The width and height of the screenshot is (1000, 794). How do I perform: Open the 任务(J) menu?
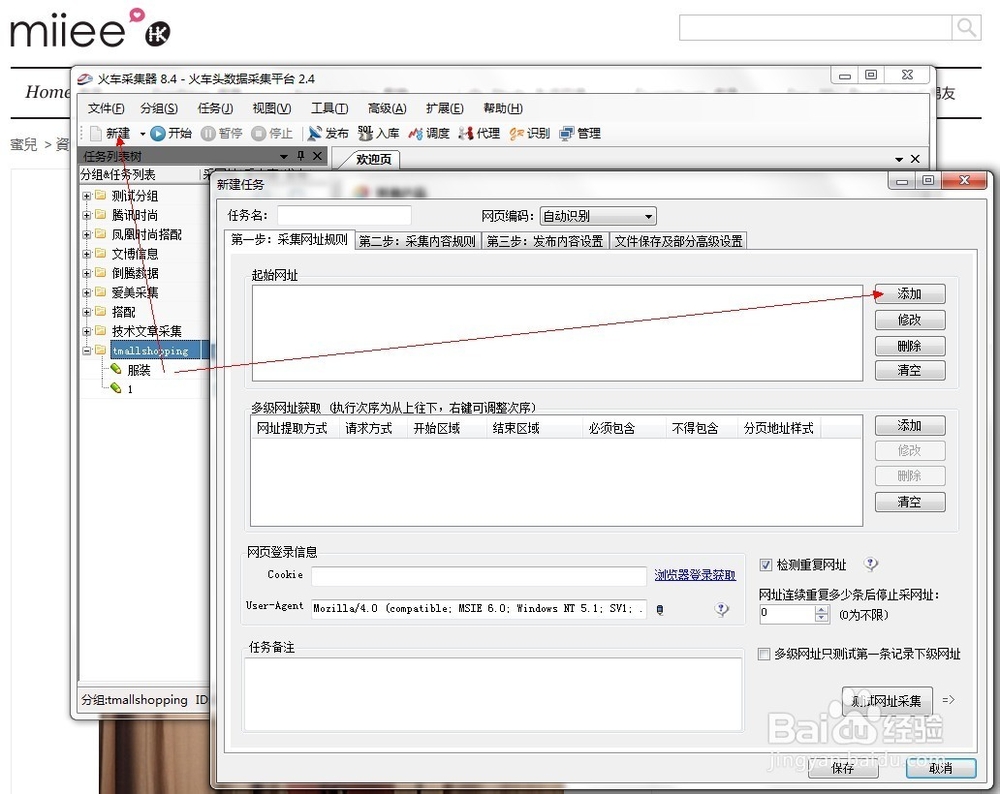(x=215, y=108)
